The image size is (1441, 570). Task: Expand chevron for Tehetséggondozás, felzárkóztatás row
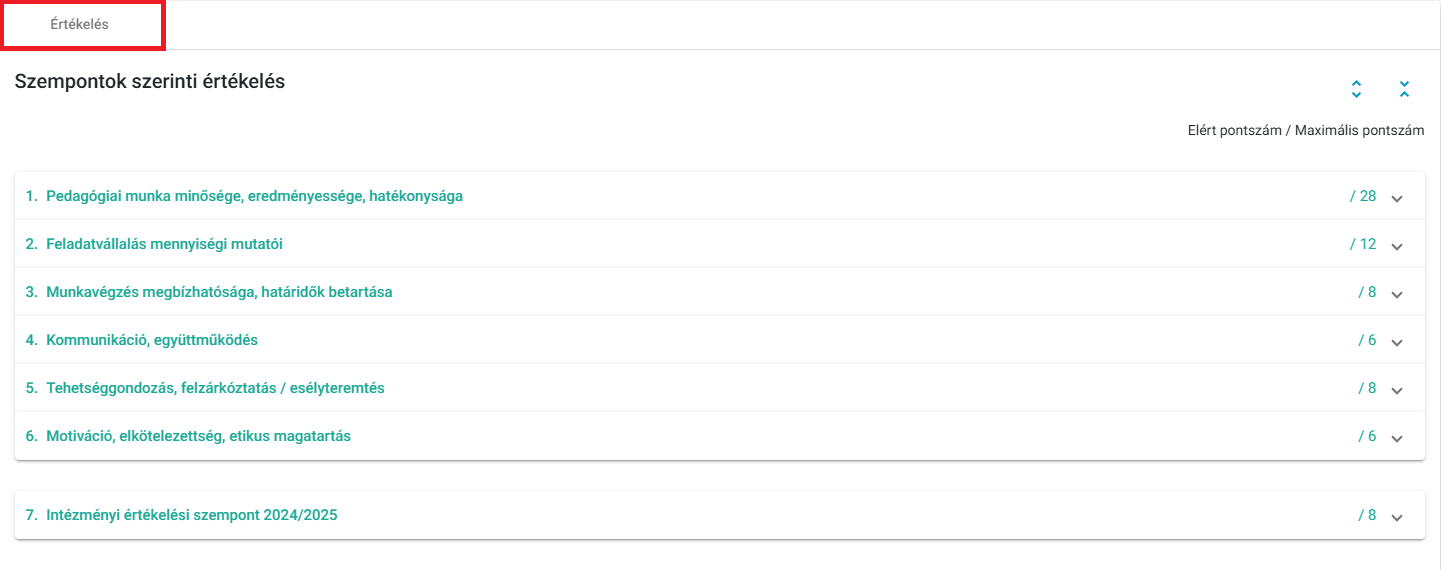pos(1397,390)
